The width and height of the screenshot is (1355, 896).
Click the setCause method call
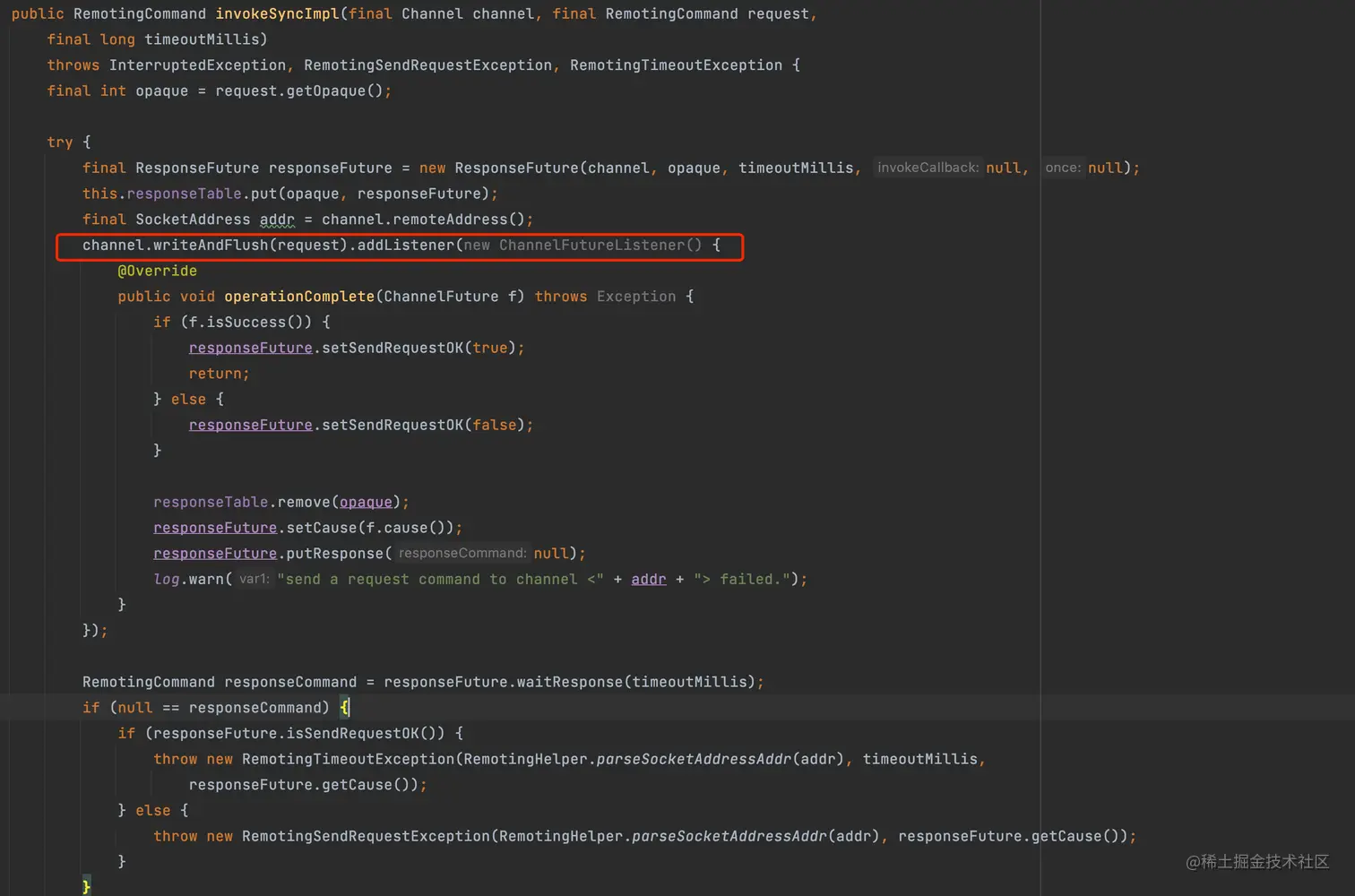(322, 528)
